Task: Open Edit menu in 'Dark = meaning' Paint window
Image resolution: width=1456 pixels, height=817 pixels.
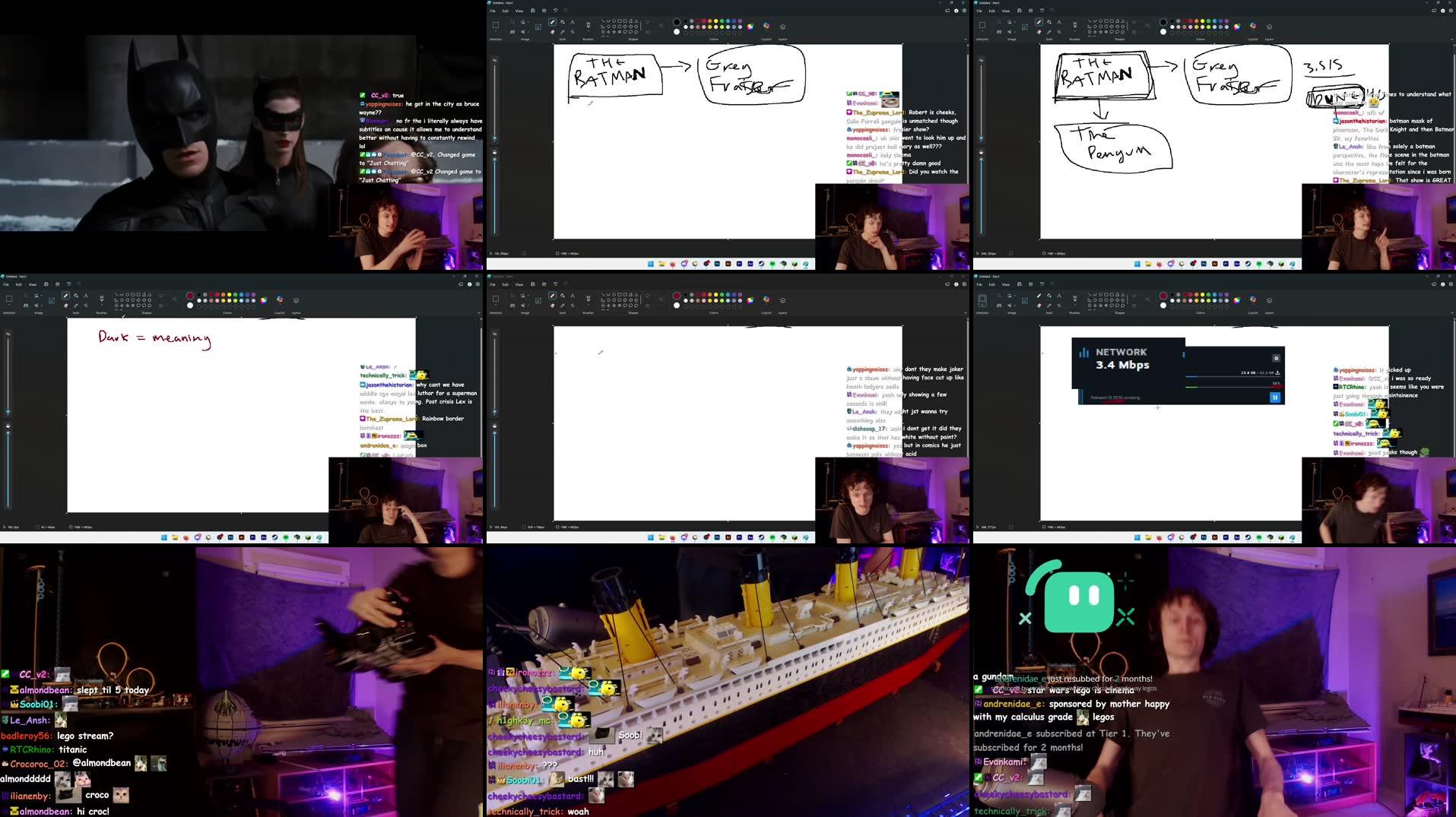Action: pyautogui.click(x=19, y=284)
